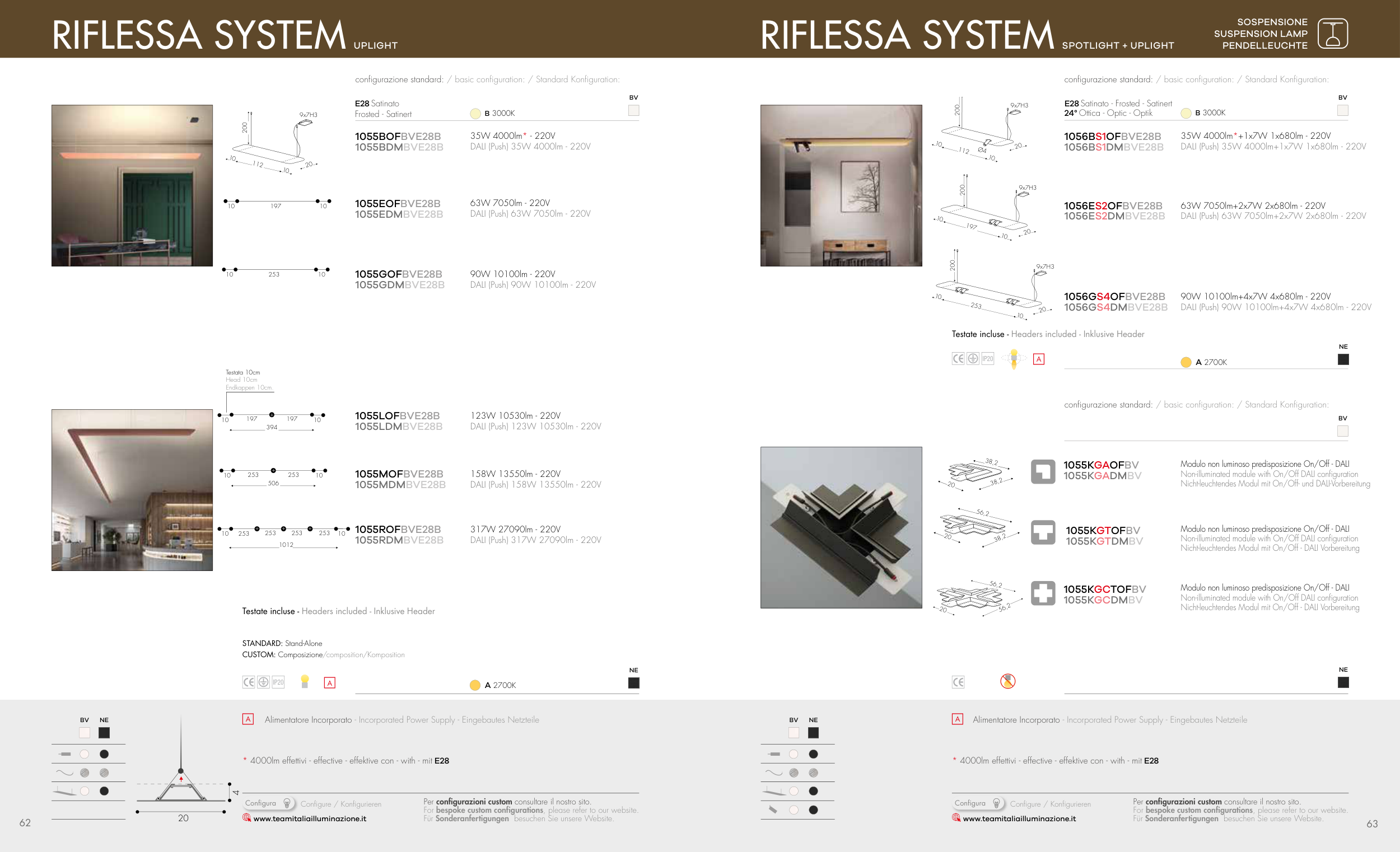Pick the NE black swatch in page 62 legend
Viewport: 1400px width, 852px height.
(x=104, y=733)
